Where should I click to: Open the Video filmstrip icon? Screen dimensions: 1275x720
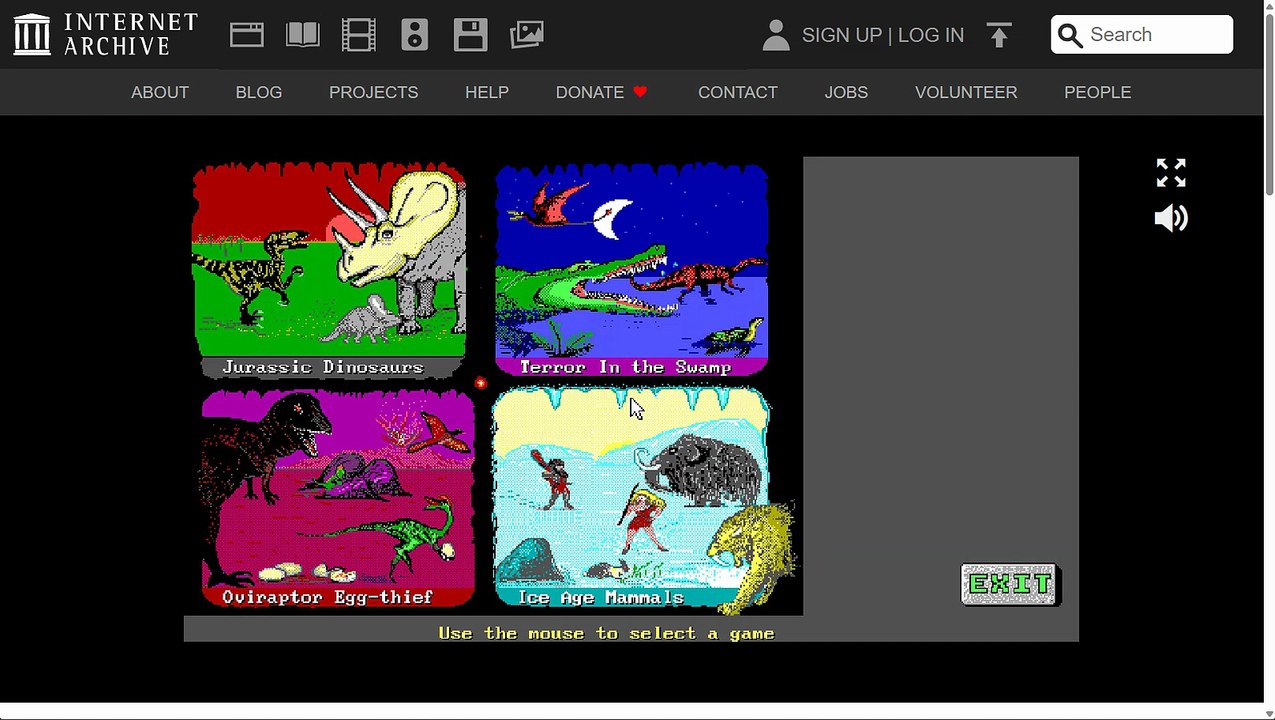(359, 35)
